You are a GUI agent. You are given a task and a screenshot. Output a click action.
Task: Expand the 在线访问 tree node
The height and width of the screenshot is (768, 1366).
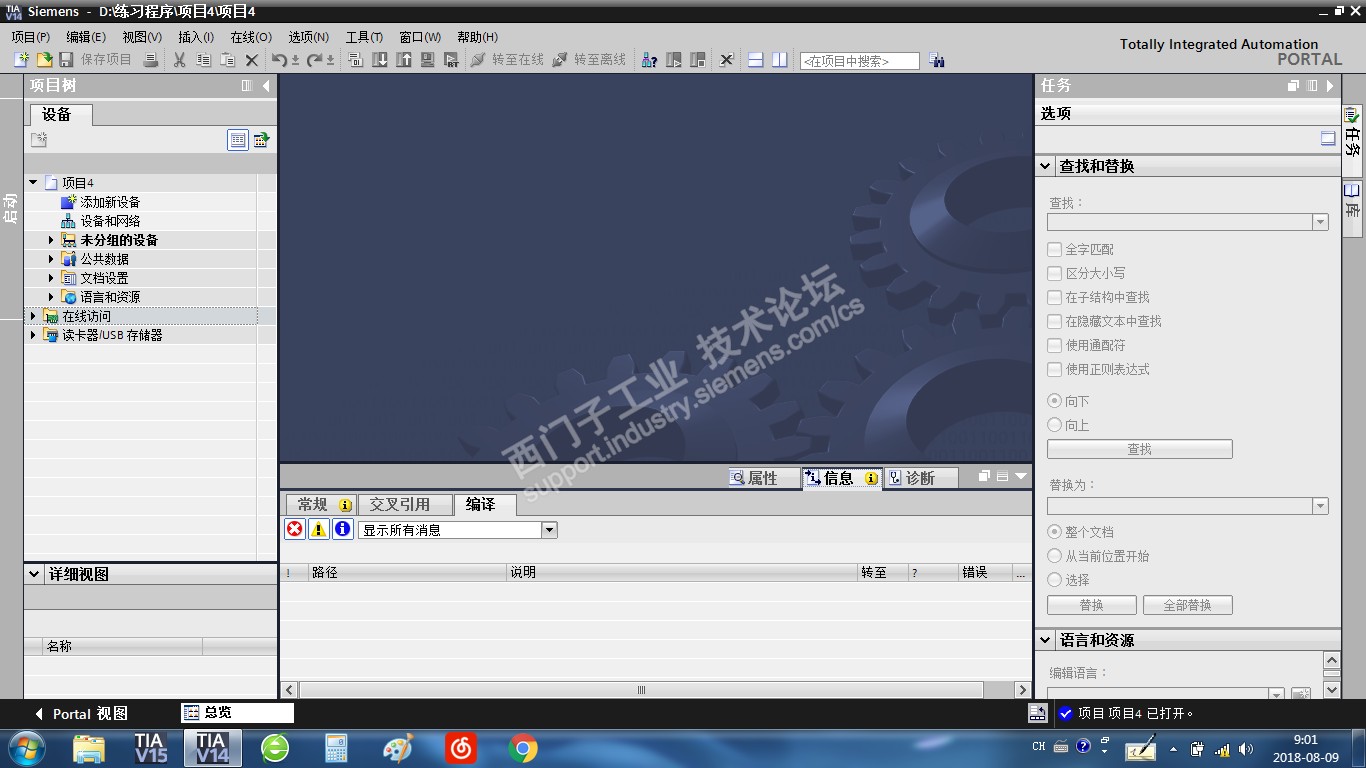[x=33, y=316]
